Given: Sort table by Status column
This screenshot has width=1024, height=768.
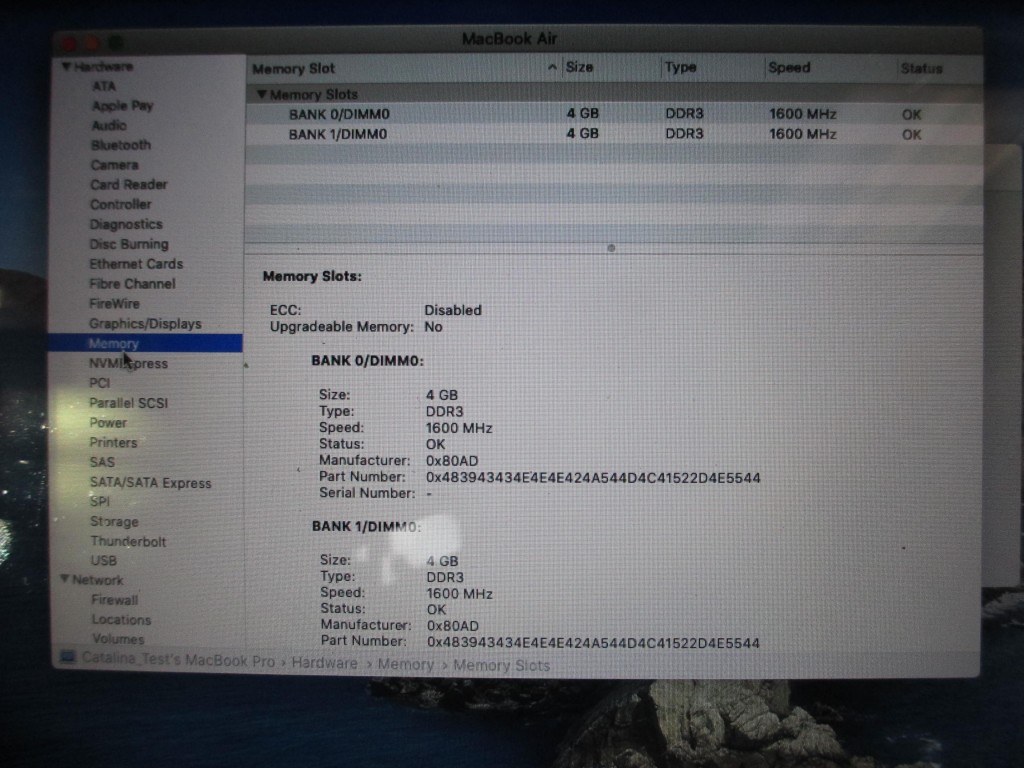Looking at the screenshot, I should [x=921, y=69].
